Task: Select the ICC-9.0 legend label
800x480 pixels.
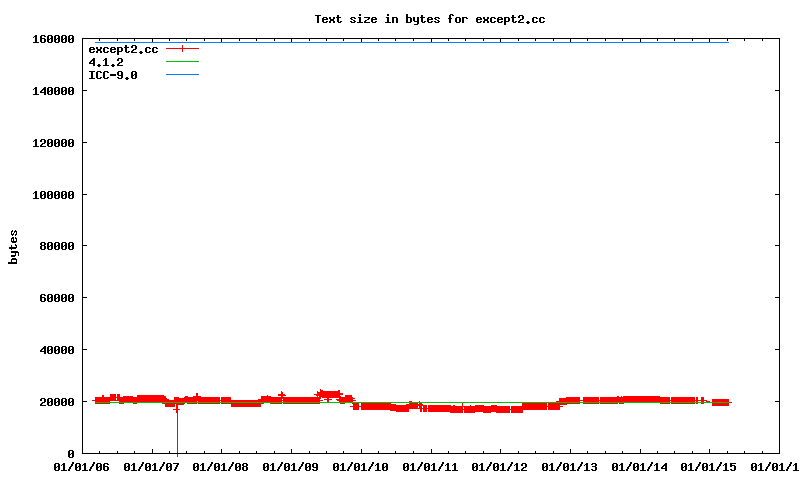Action: 113,75
